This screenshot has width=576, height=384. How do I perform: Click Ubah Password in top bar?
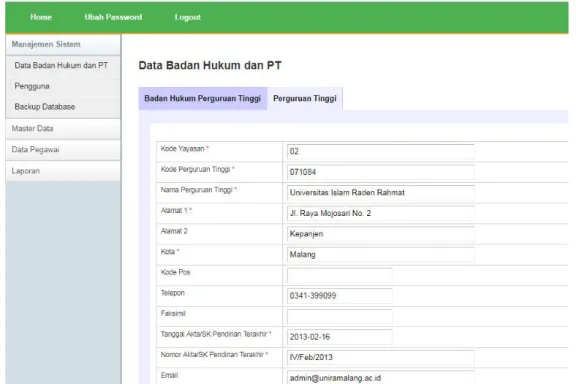coord(113,17)
